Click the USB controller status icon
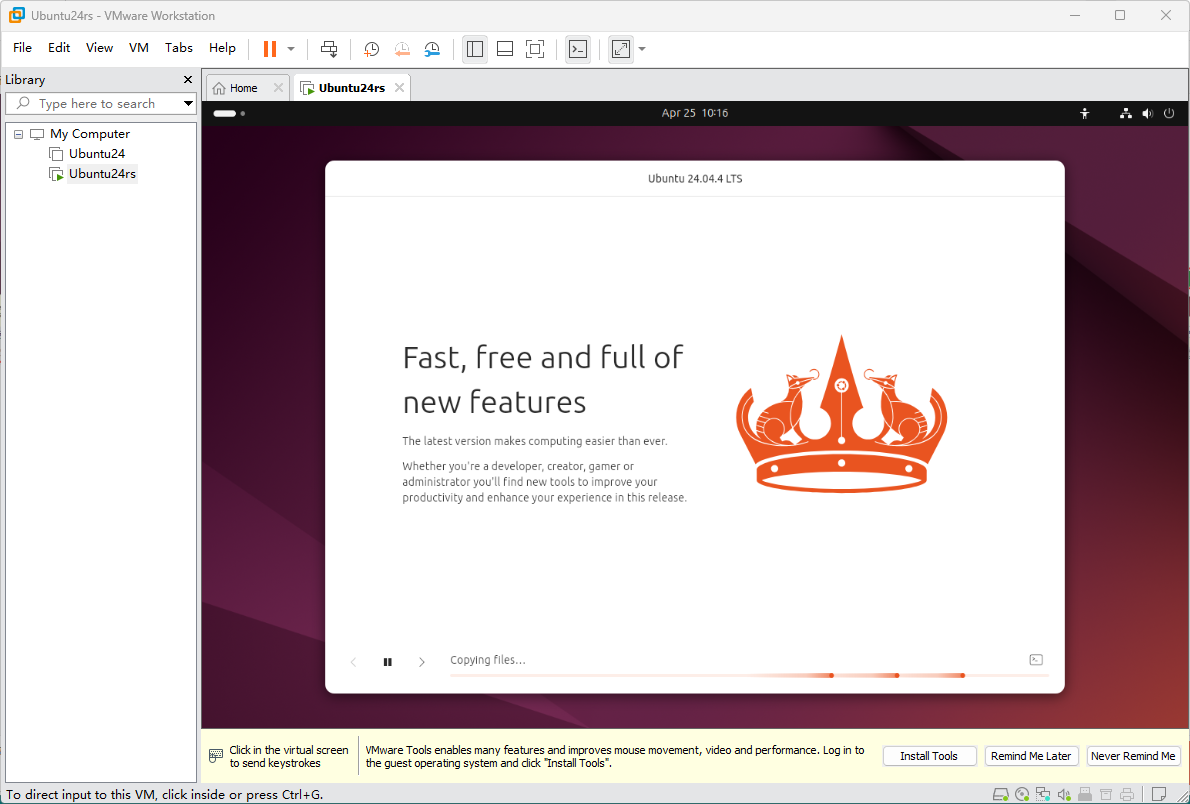Viewport: 1190px width, 804px height. point(1085,794)
